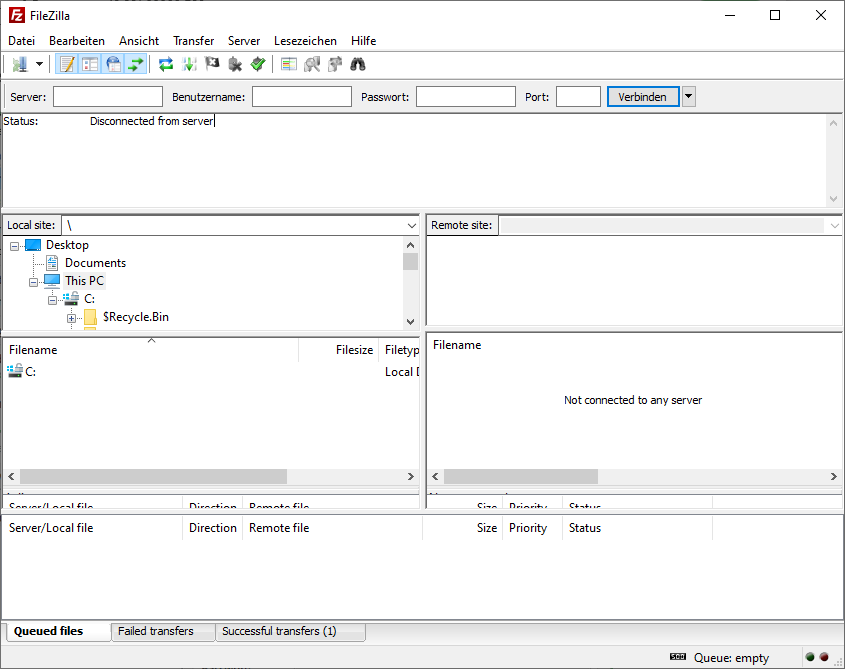Toggle message log display icon

pyautogui.click(x=67, y=64)
